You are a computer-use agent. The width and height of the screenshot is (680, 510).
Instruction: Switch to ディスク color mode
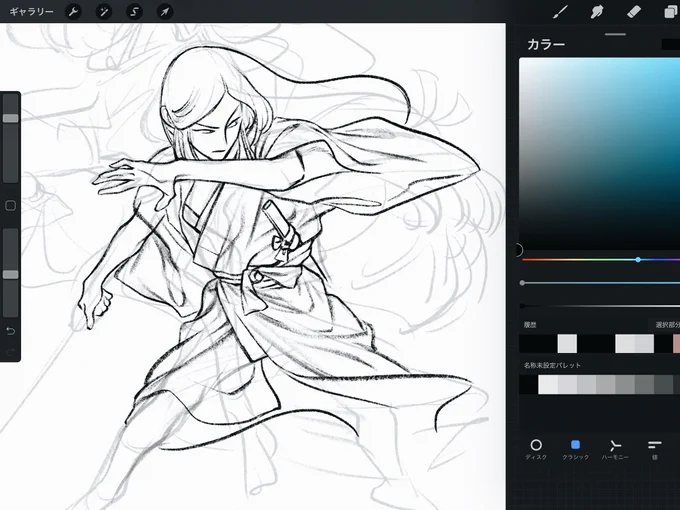(536, 449)
